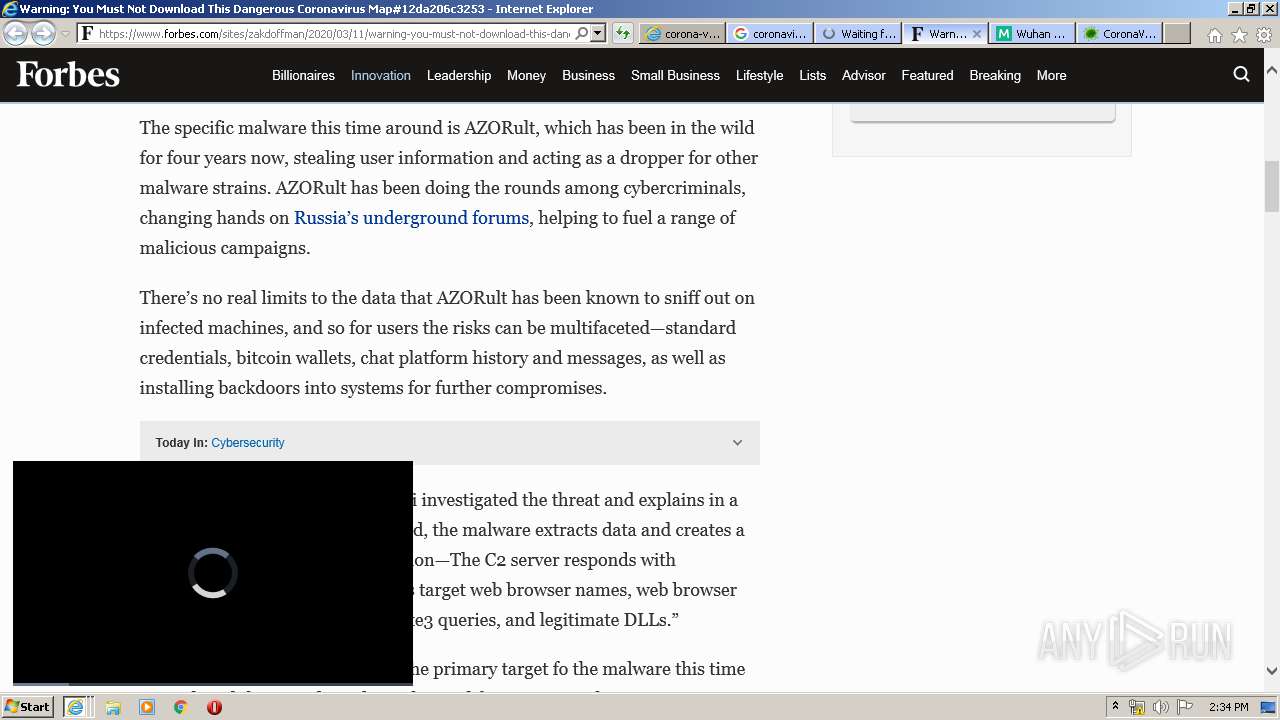Open More menu item
The image size is (1280, 720).
(1051, 75)
